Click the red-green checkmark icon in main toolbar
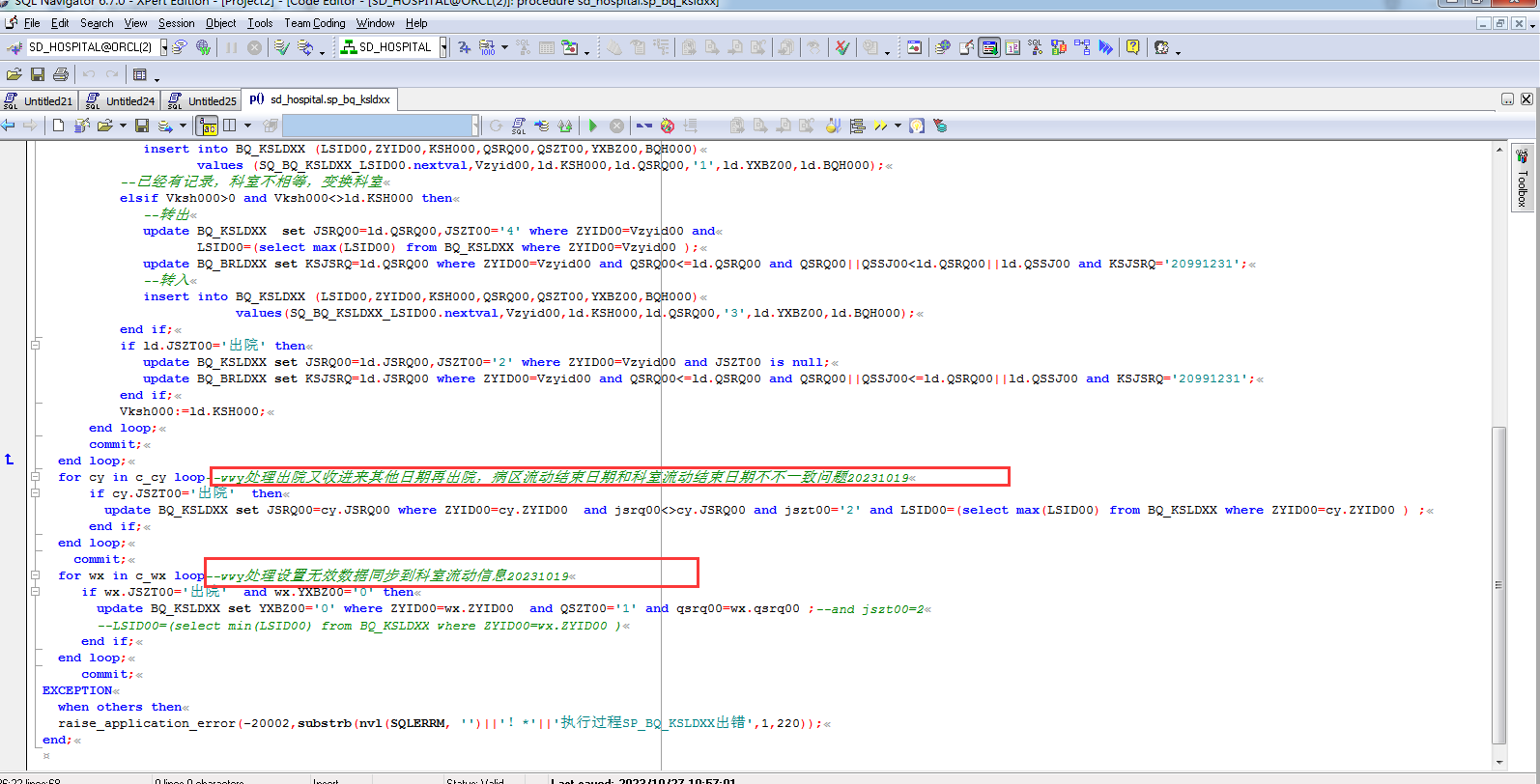The image size is (1540, 784). coord(841,47)
